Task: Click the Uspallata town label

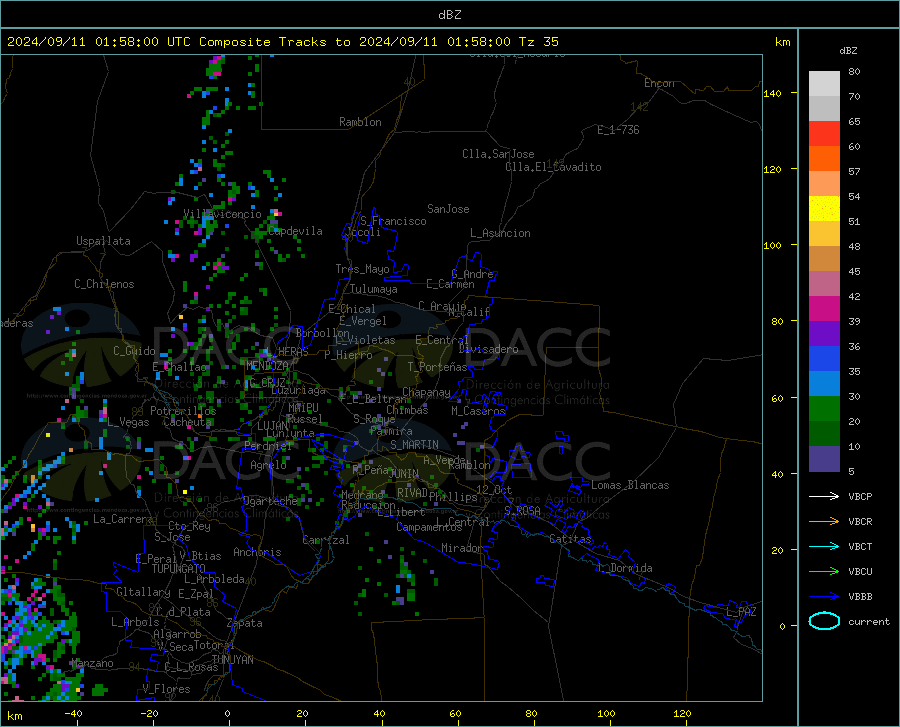Action: [x=103, y=241]
